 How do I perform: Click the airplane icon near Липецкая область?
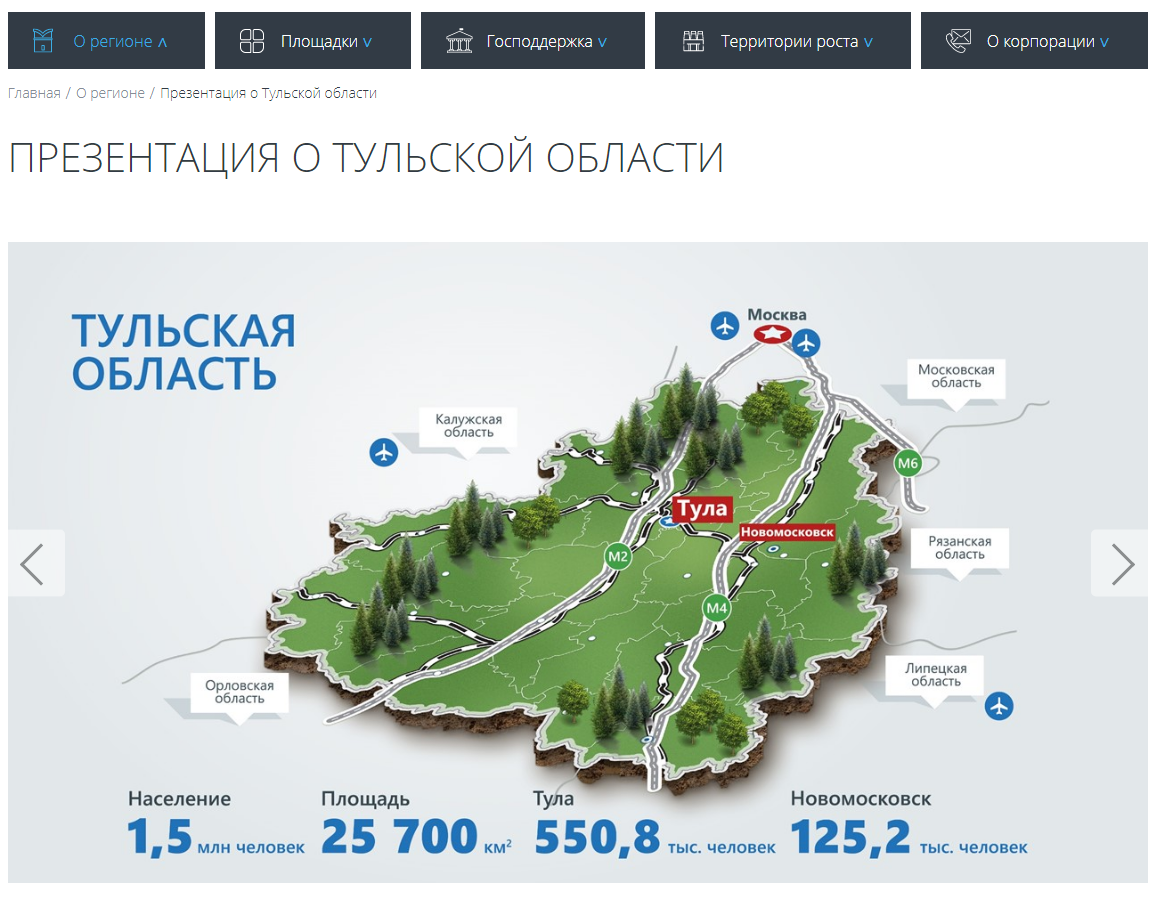pos(1001,706)
